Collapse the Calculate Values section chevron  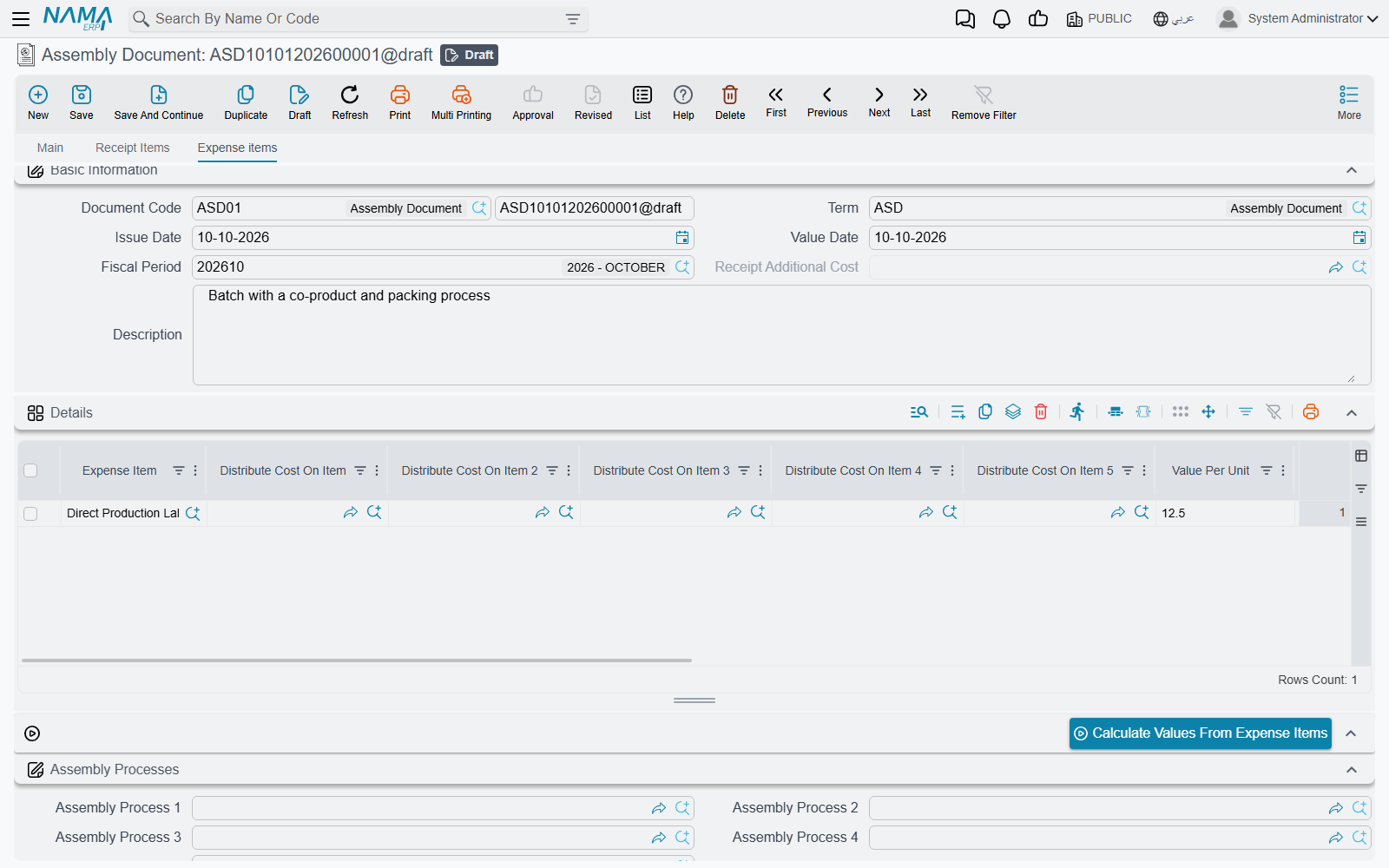1351,733
